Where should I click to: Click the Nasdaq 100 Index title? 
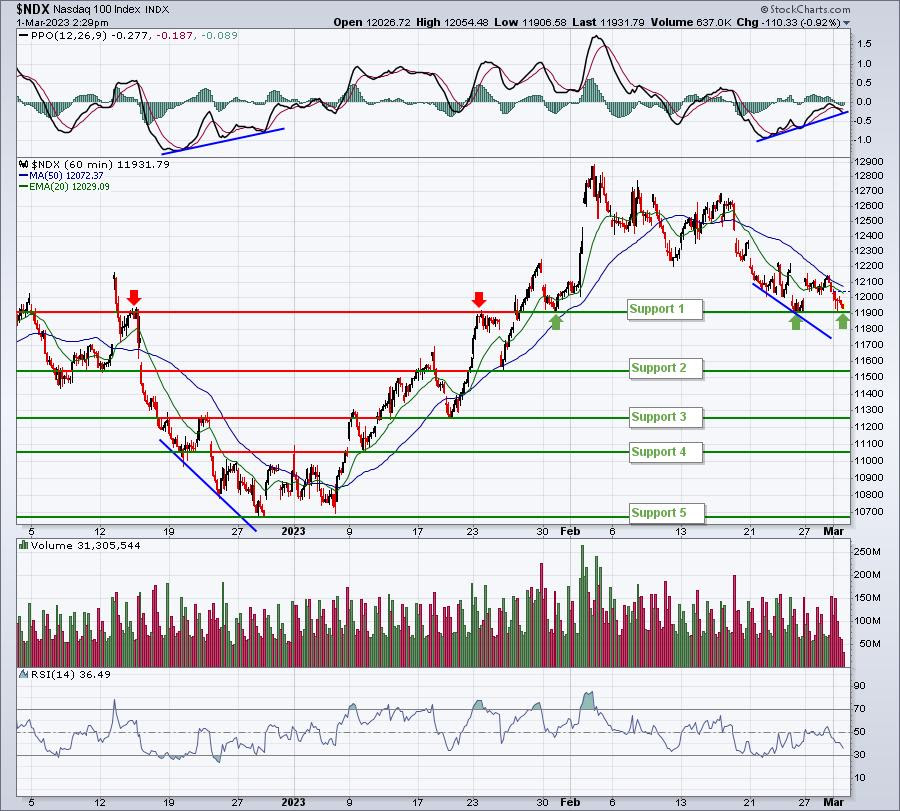coord(96,10)
